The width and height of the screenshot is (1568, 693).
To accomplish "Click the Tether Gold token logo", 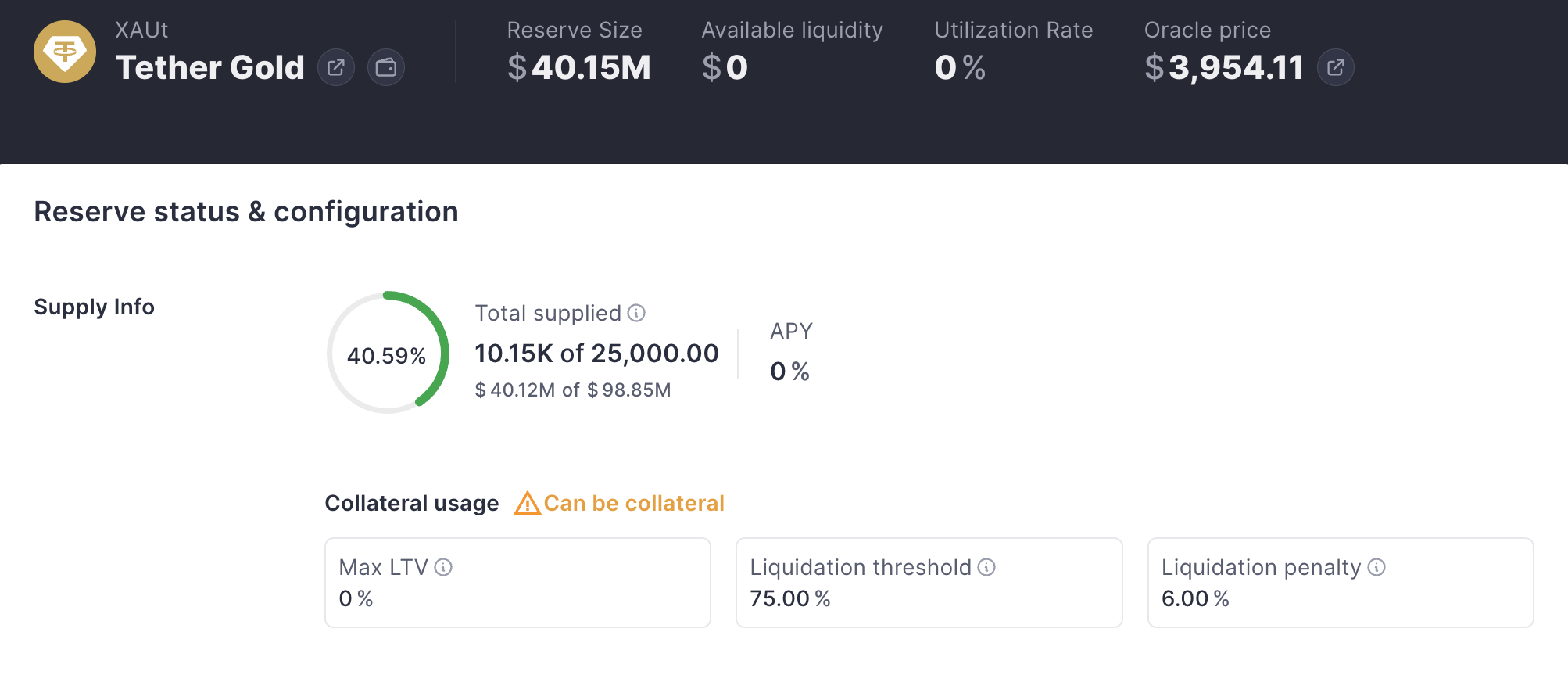I will point(65,52).
